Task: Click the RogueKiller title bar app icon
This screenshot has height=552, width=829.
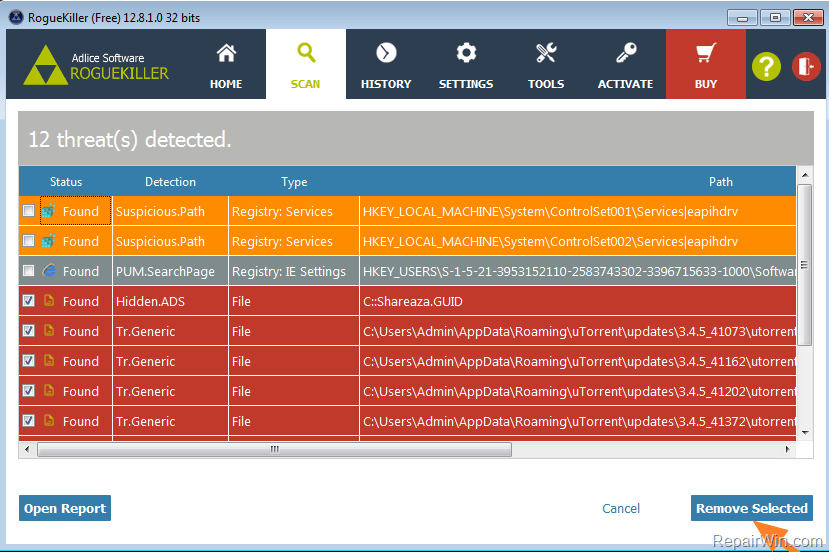Action: pos(16,17)
